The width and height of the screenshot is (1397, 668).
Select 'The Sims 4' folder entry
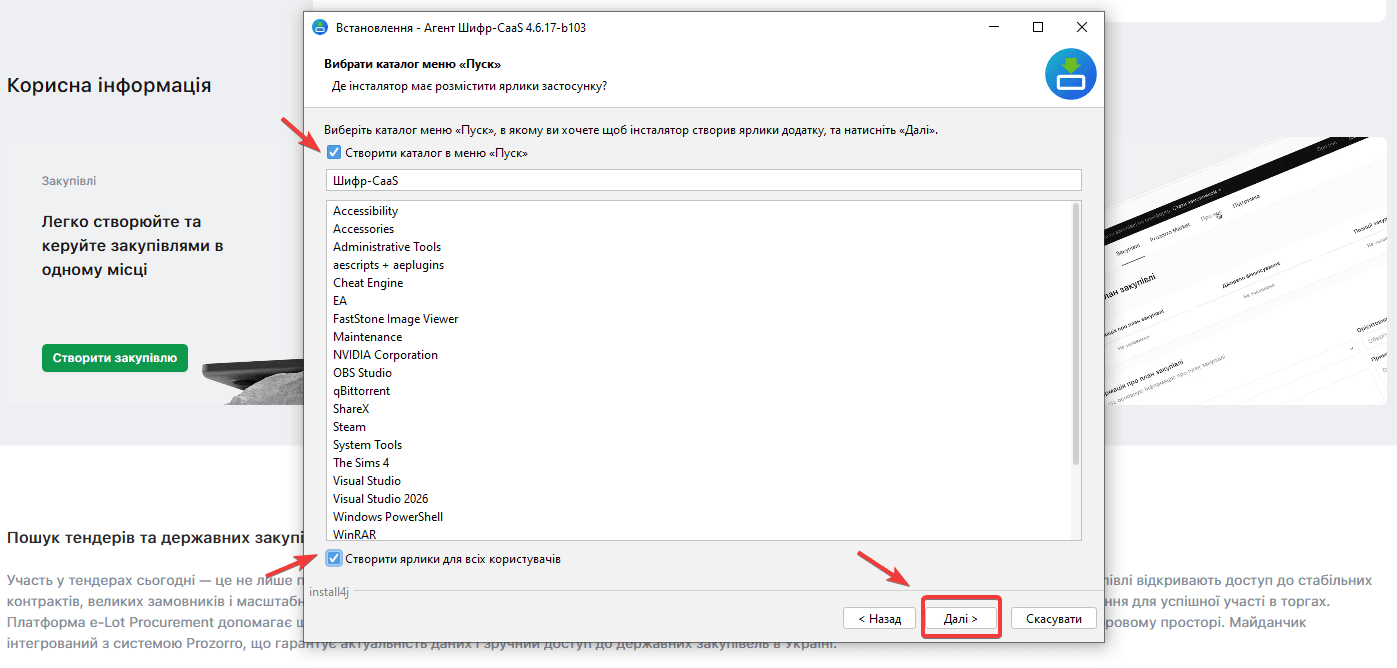(361, 463)
